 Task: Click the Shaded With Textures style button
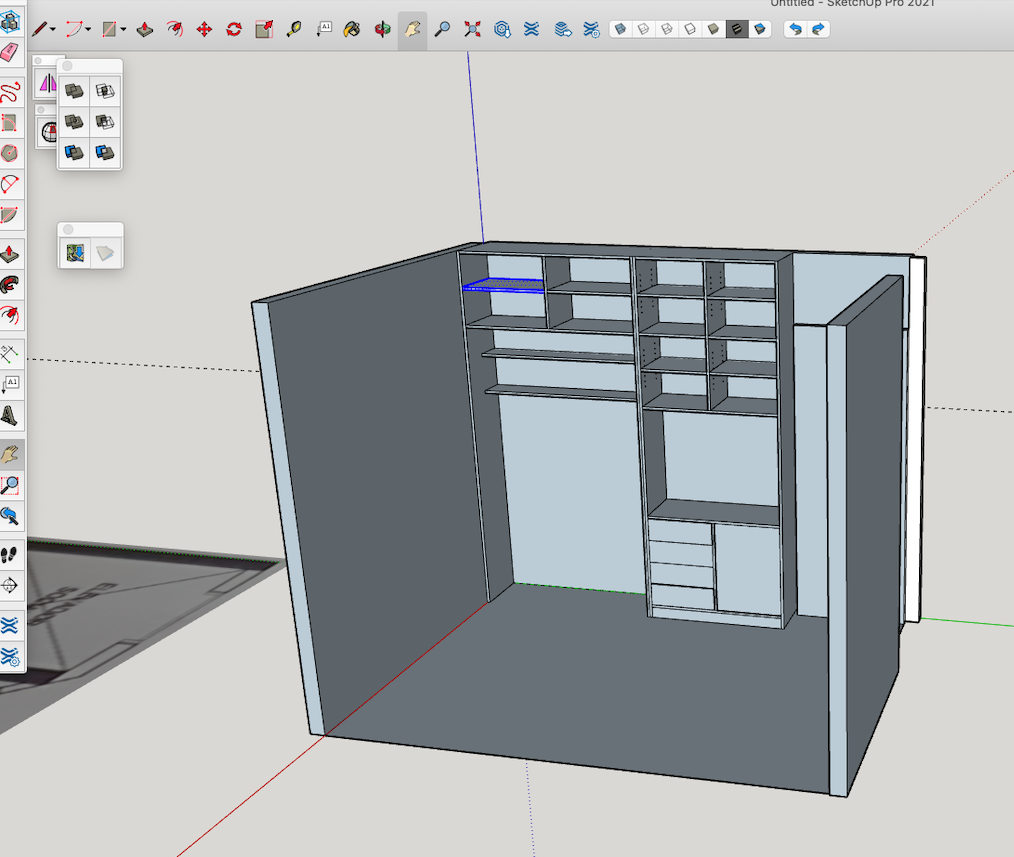(x=737, y=29)
